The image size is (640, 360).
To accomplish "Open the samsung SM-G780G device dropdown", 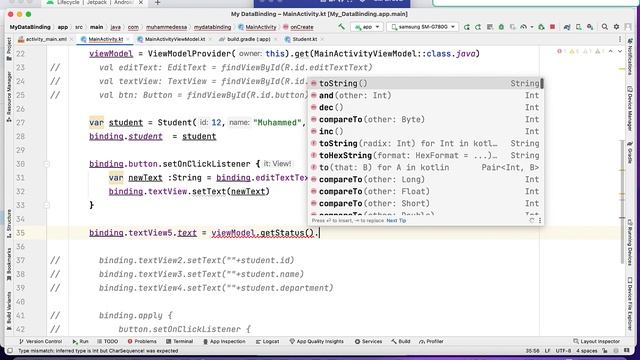I will tap(423, 27).
